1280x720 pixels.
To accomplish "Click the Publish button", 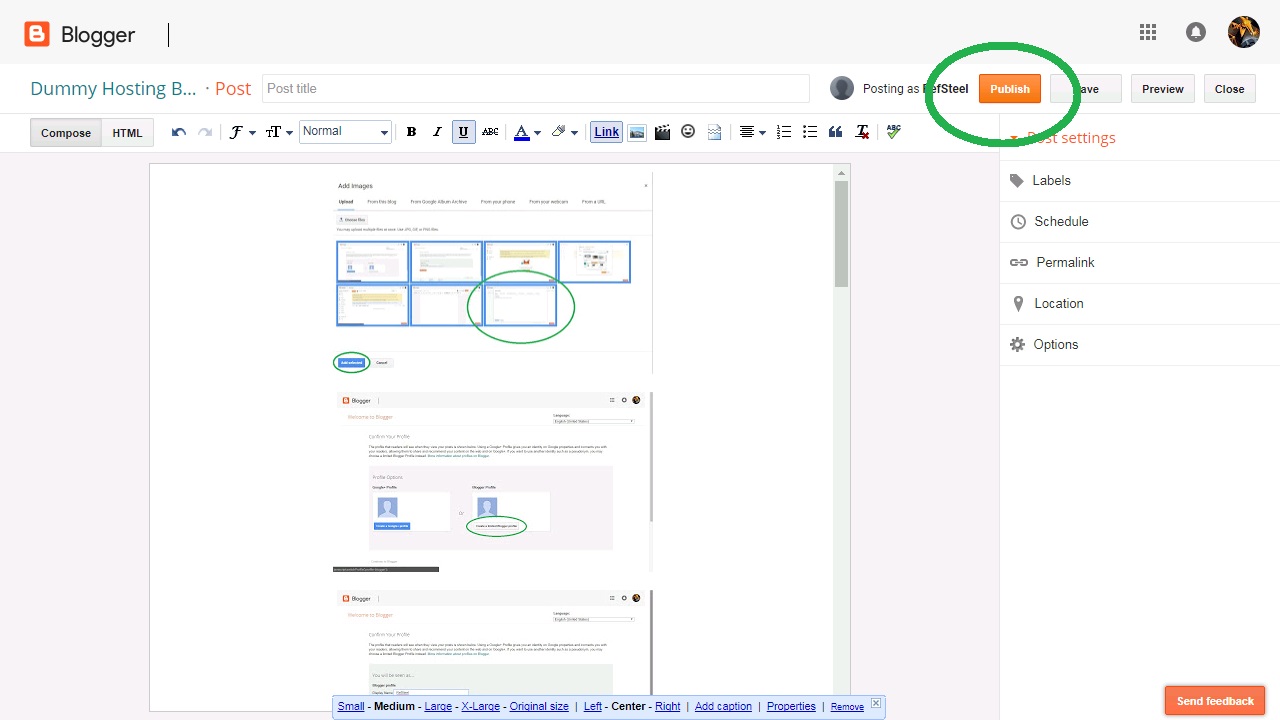I will (x=1010, y=89).
